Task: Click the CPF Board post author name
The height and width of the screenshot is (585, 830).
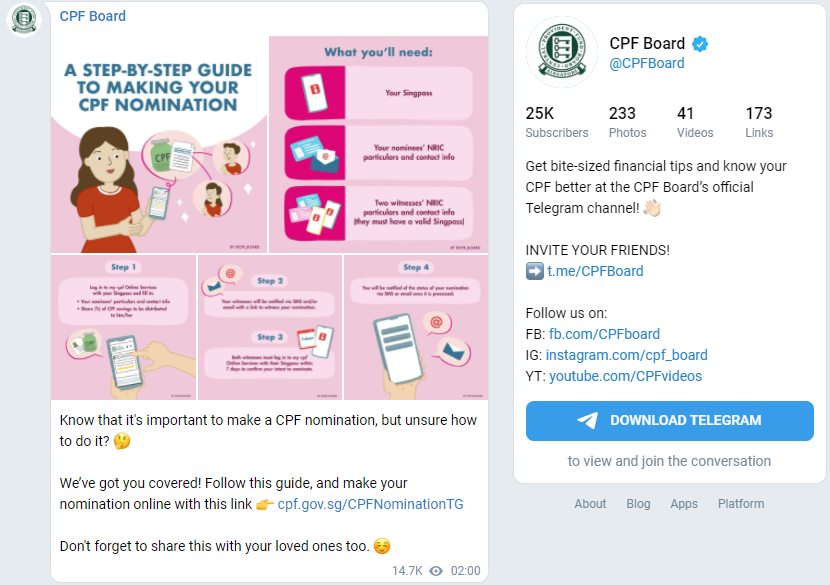Action: (x=93, y=16)
